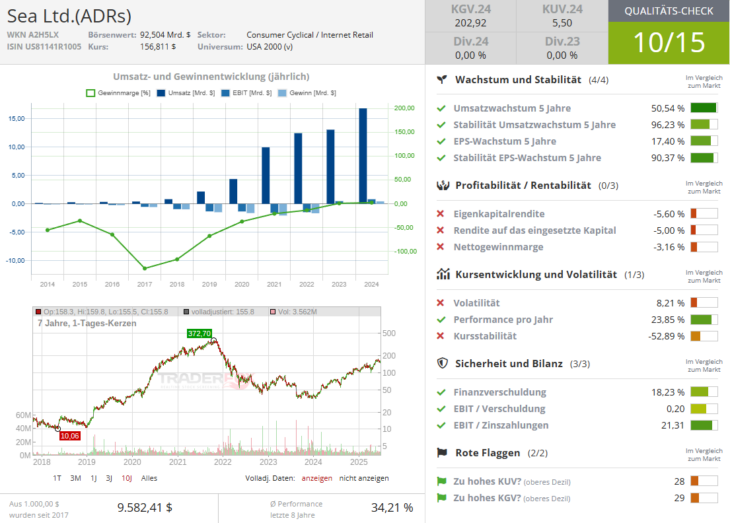730x523 pixels.
Task: Click green check beside Stabilität EPS-Wachstum 5 Jahre
Action: pos(441,158)
